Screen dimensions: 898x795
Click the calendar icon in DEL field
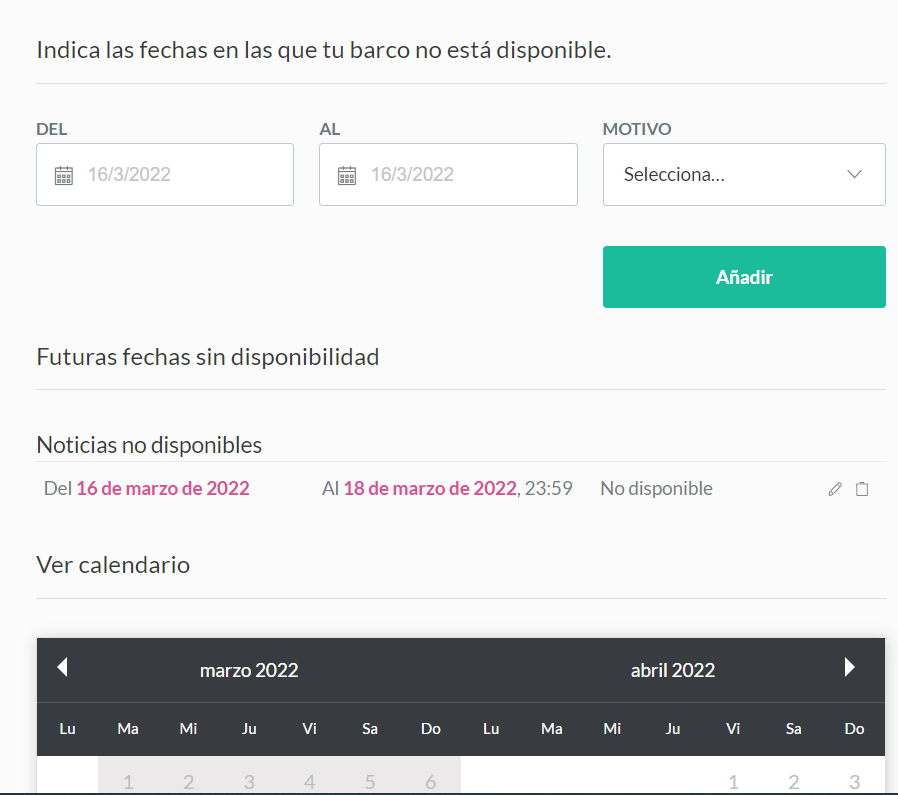coord(64,175)
